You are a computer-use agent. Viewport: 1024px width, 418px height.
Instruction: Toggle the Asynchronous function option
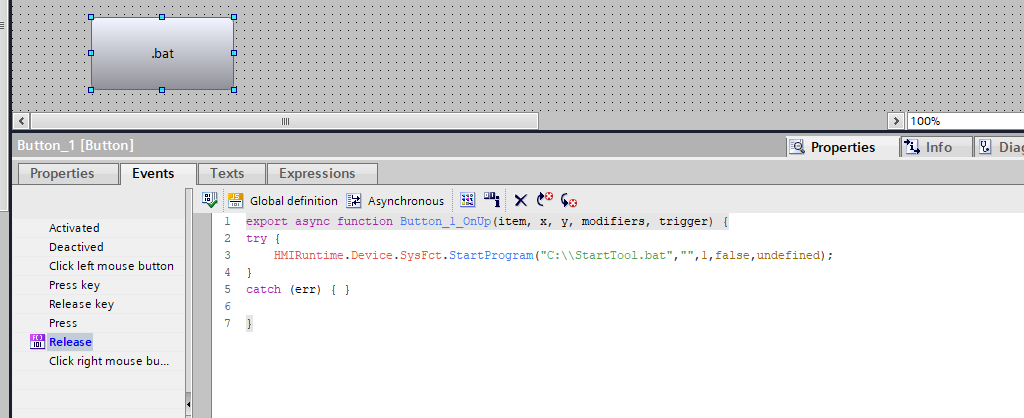(x=395, y=201)
